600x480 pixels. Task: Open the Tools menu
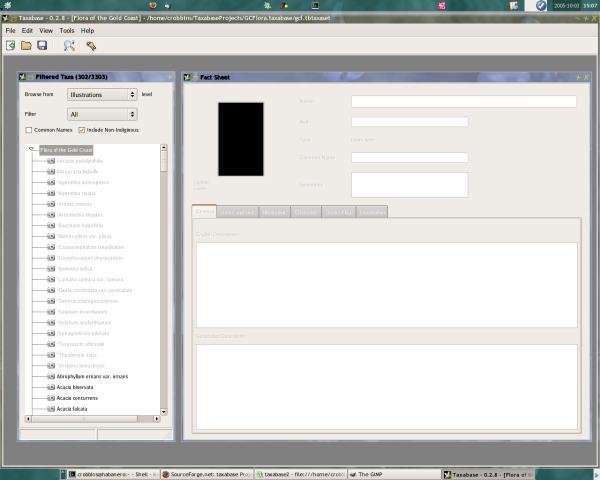coord(67,31)
